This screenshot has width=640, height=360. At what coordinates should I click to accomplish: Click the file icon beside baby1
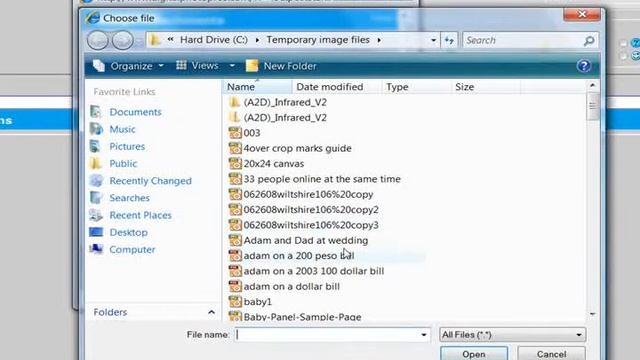tap(235, 302)
